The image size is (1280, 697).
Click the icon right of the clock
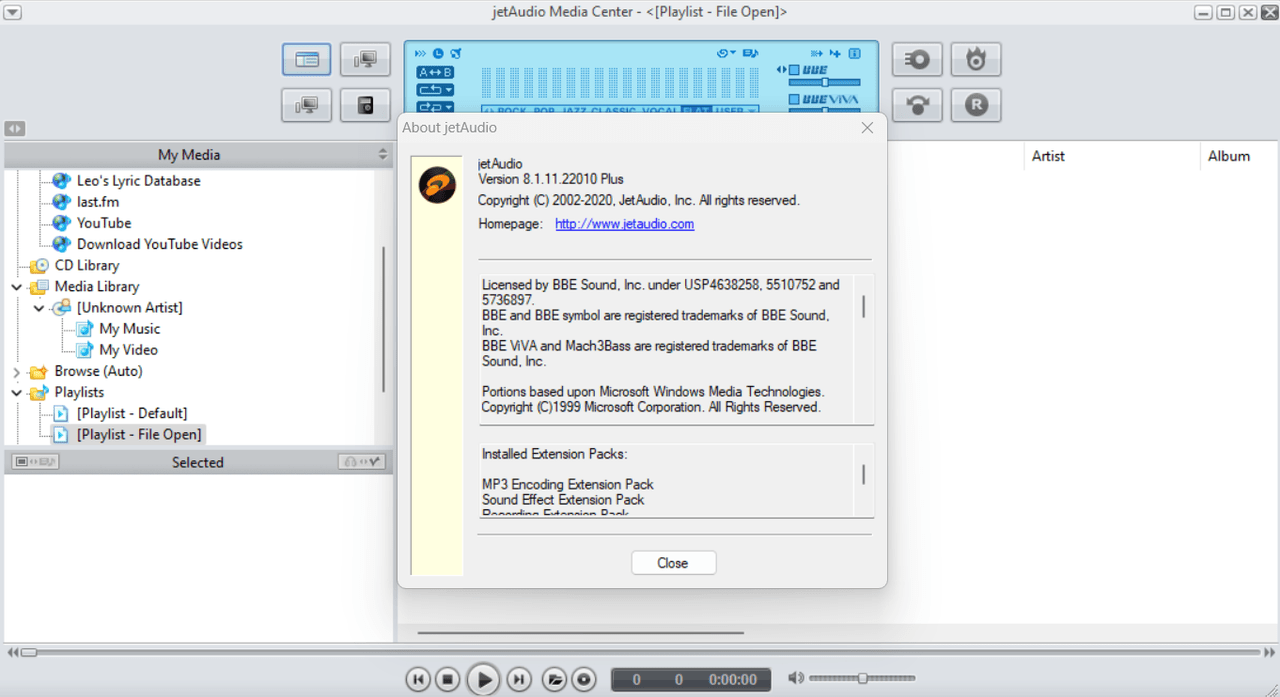pyautogui.click(x=455, y=53)
